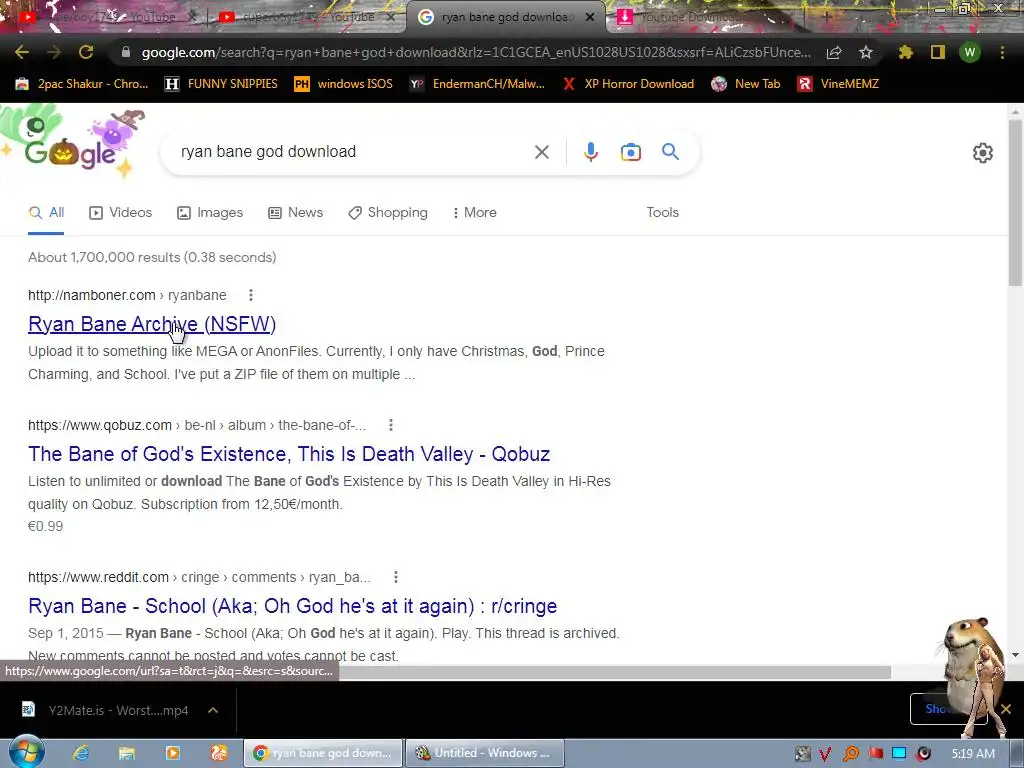Open Ryan Bane Archive (NSFW) link
This screenshot has width=1024, height=768.
(152, 324)
